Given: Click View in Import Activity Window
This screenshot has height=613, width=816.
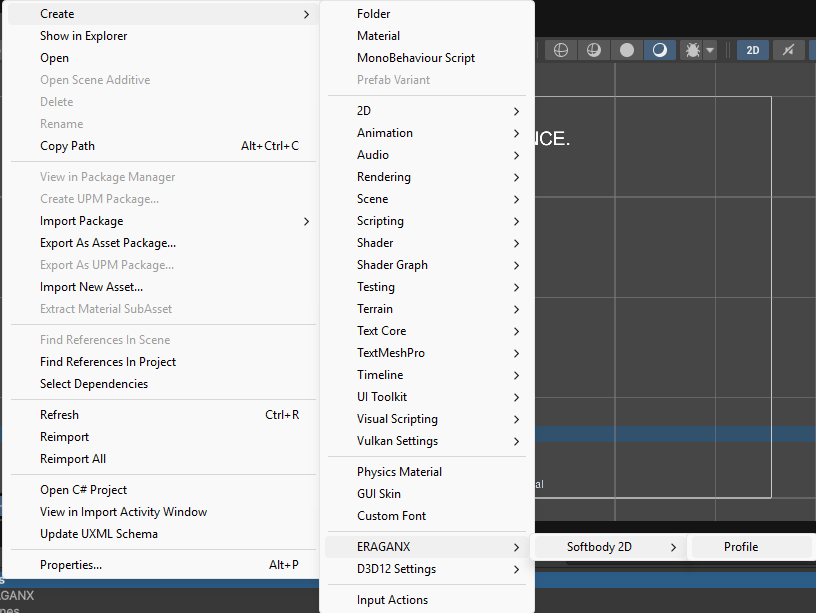Looking at the screenshot, I should point(163,512).
